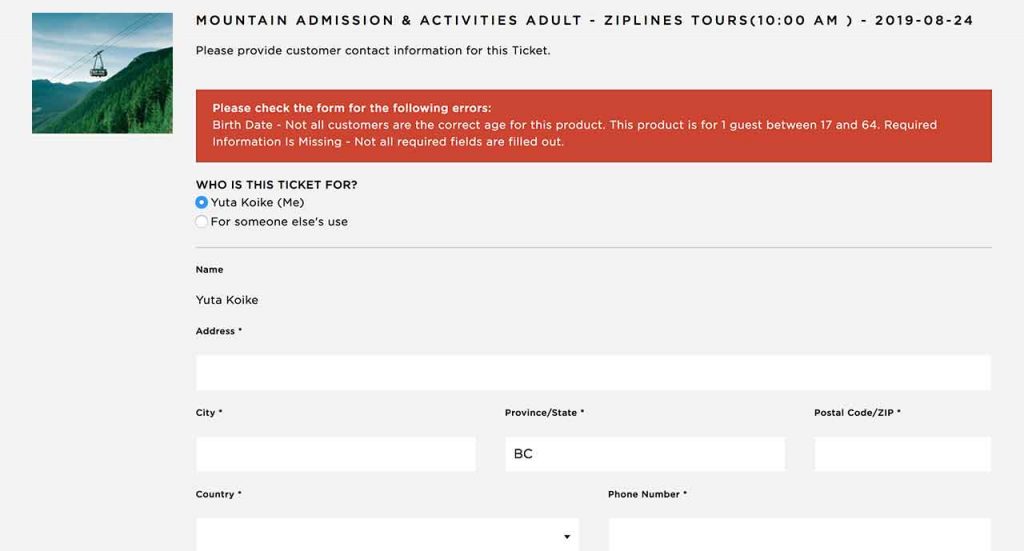Click the Phone Number input field
The height and width of the screenshot is (551, 1024).
(x=799, y=535)
